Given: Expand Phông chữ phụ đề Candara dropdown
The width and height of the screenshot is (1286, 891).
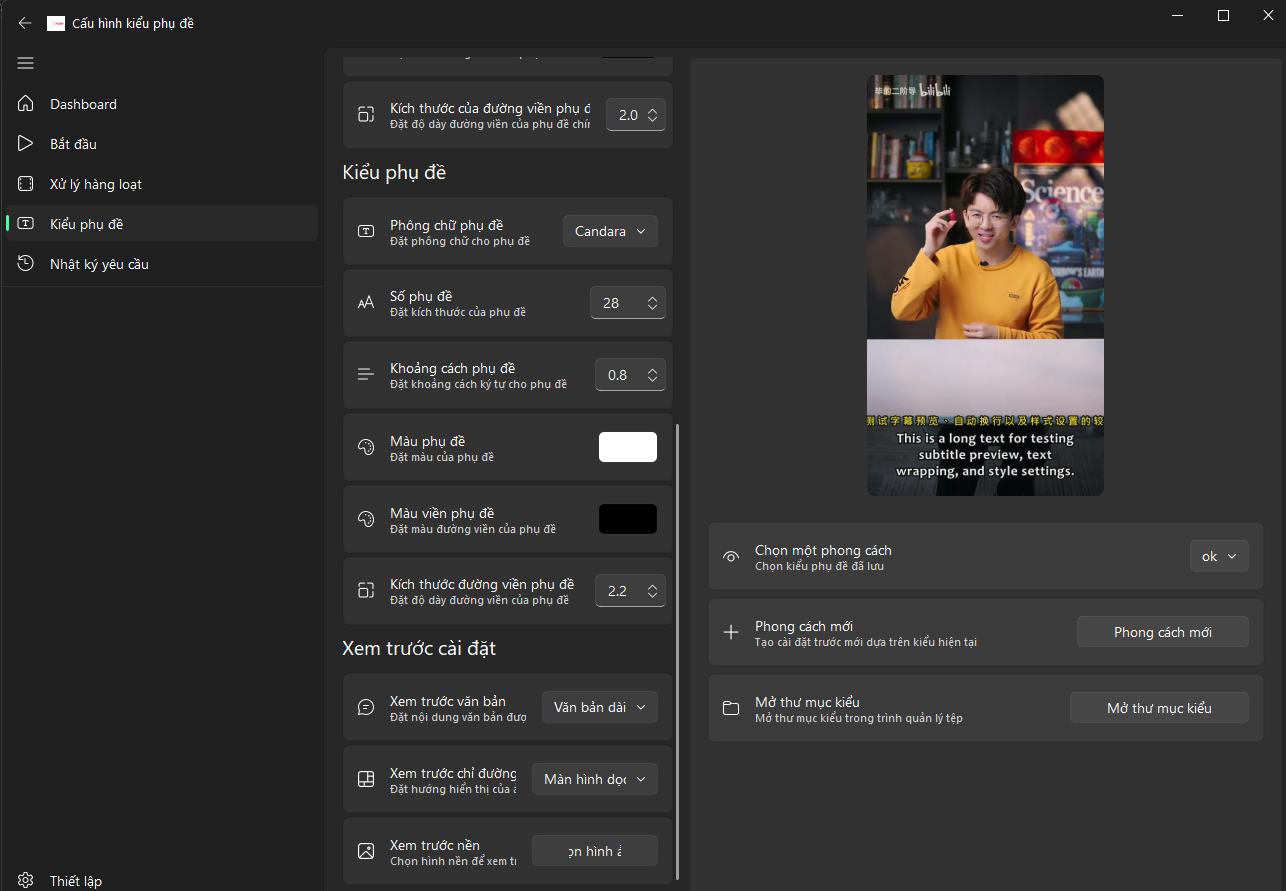Looking at the screenshot, I should tap(610, 231).
